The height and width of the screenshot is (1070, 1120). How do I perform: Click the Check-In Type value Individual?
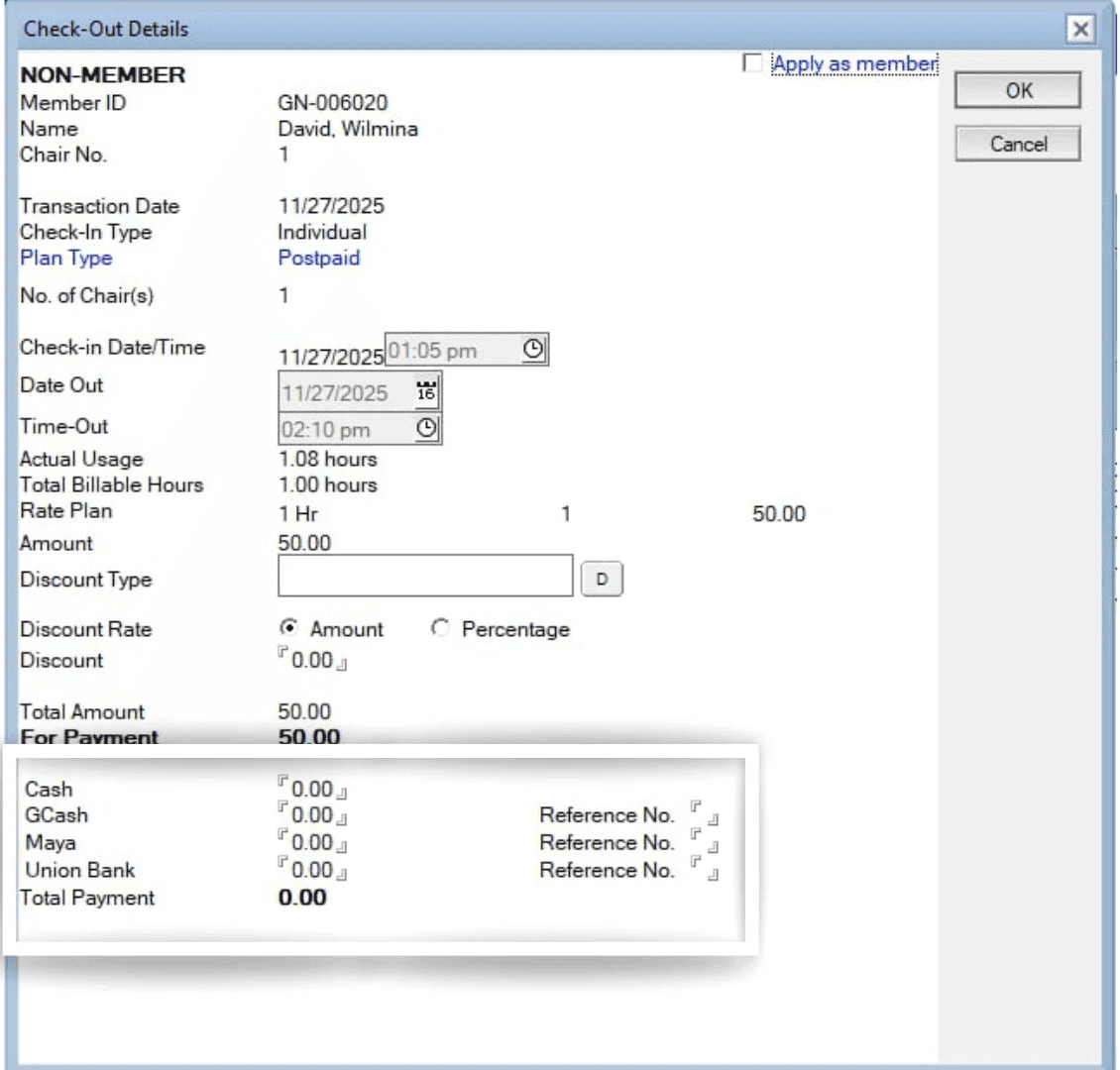tap(322, 232)
